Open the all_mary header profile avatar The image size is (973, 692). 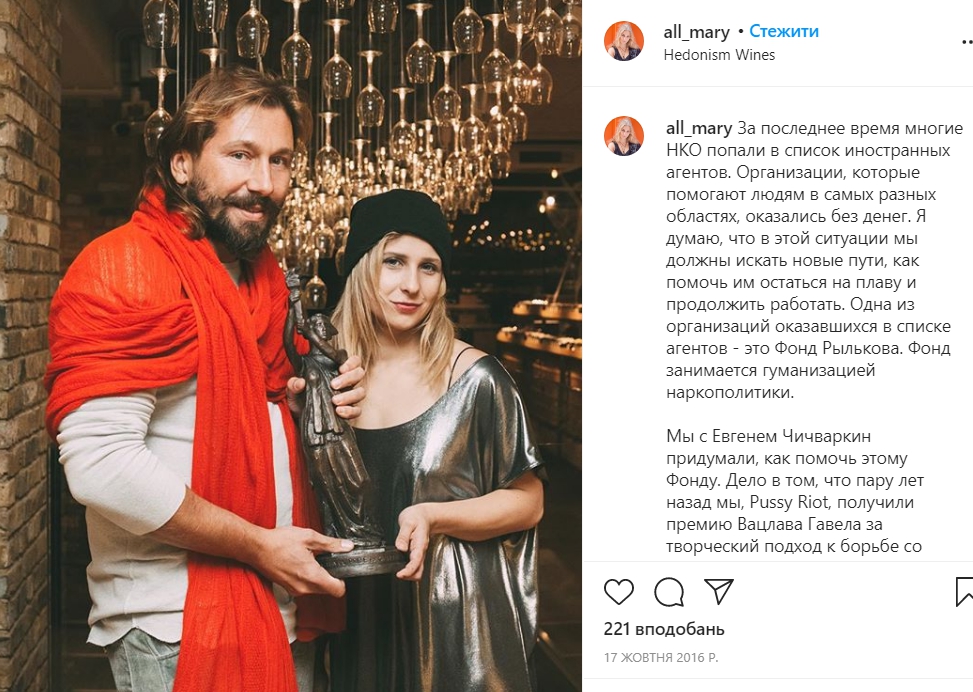coord(624,41)
